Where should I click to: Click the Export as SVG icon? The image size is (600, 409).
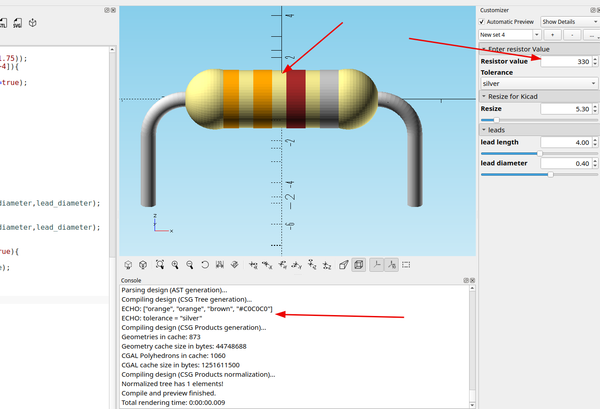click(x=18, y=23)
